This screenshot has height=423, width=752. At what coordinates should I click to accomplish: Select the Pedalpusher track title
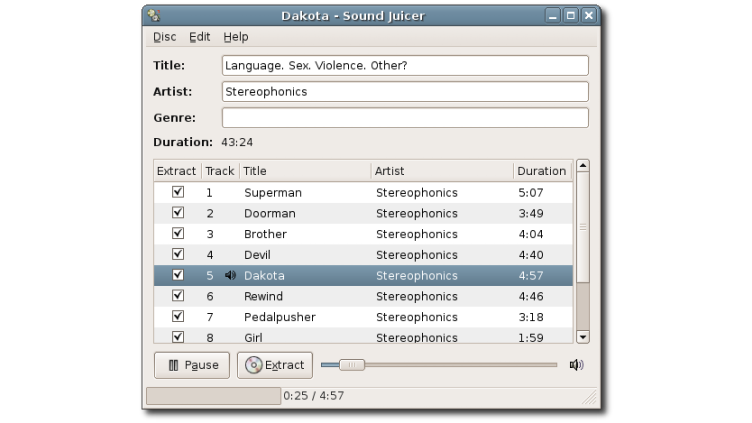tap(280, 317)
